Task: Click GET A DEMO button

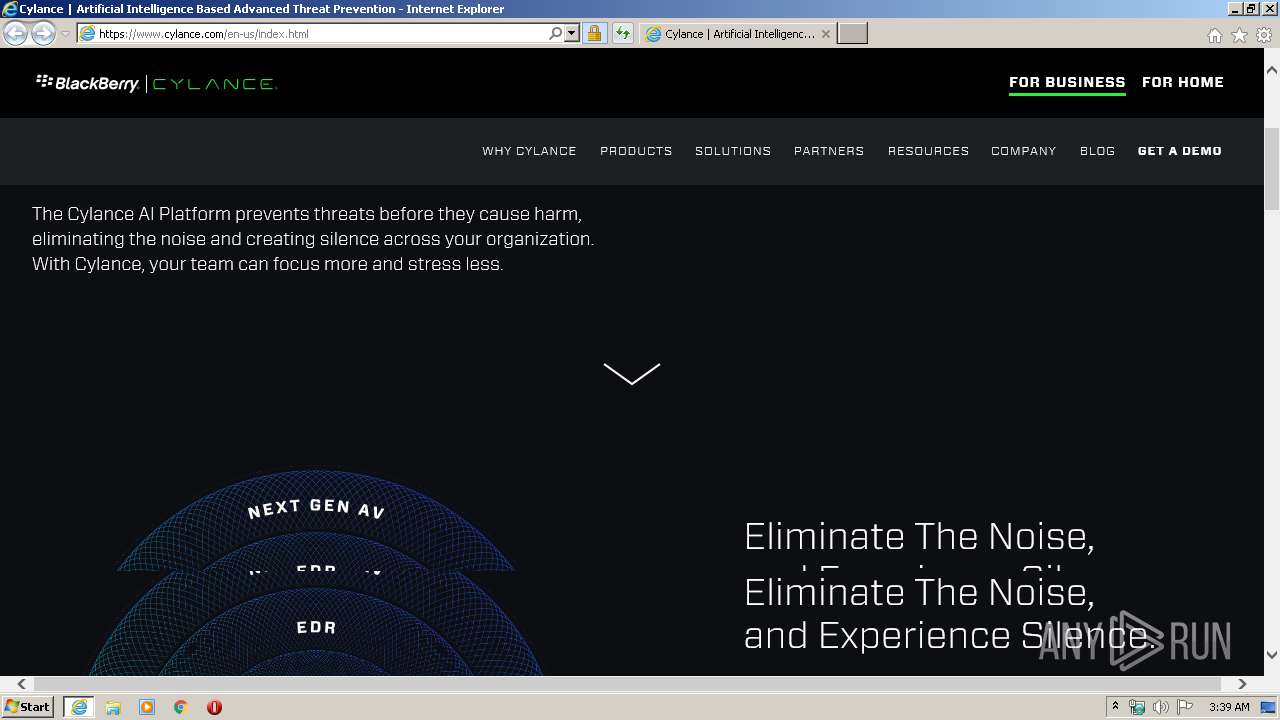Action: pos(1180,151)
